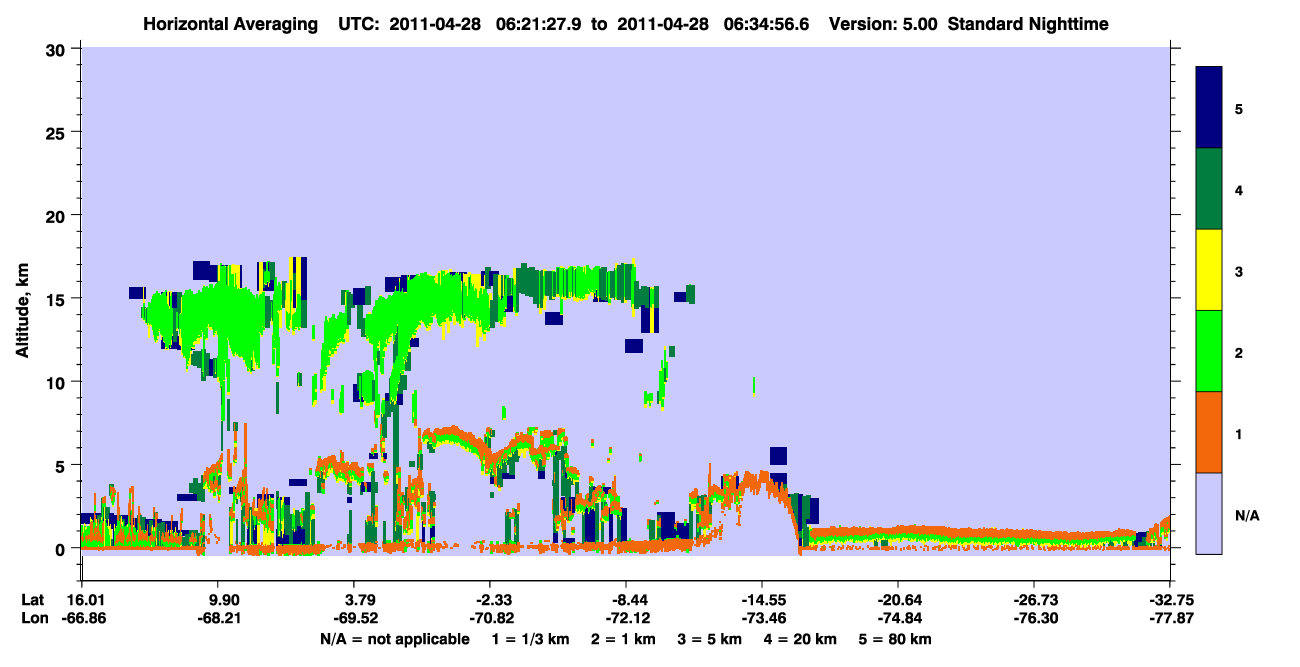The height and width of the screenshot is (667, 1300).
Task: Click the latitude value '-26.73'
Action: (x=1034, y=600)
